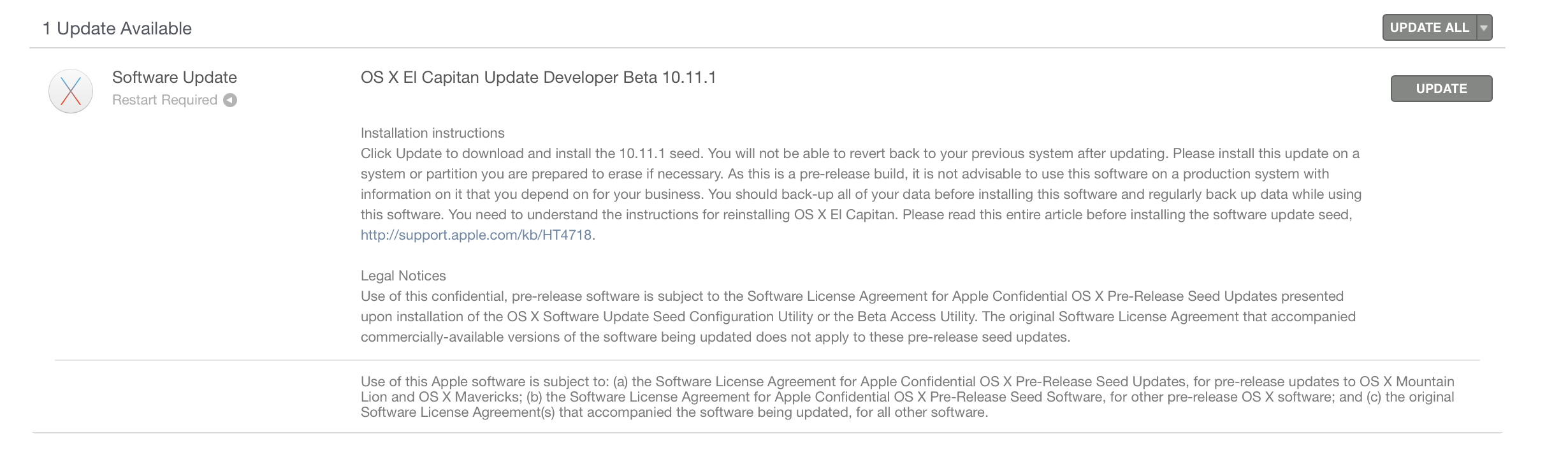The image size is (1568, 450).
Task: Click the line starting 'Use of this confidential'
Action: [x=852, y=296]
